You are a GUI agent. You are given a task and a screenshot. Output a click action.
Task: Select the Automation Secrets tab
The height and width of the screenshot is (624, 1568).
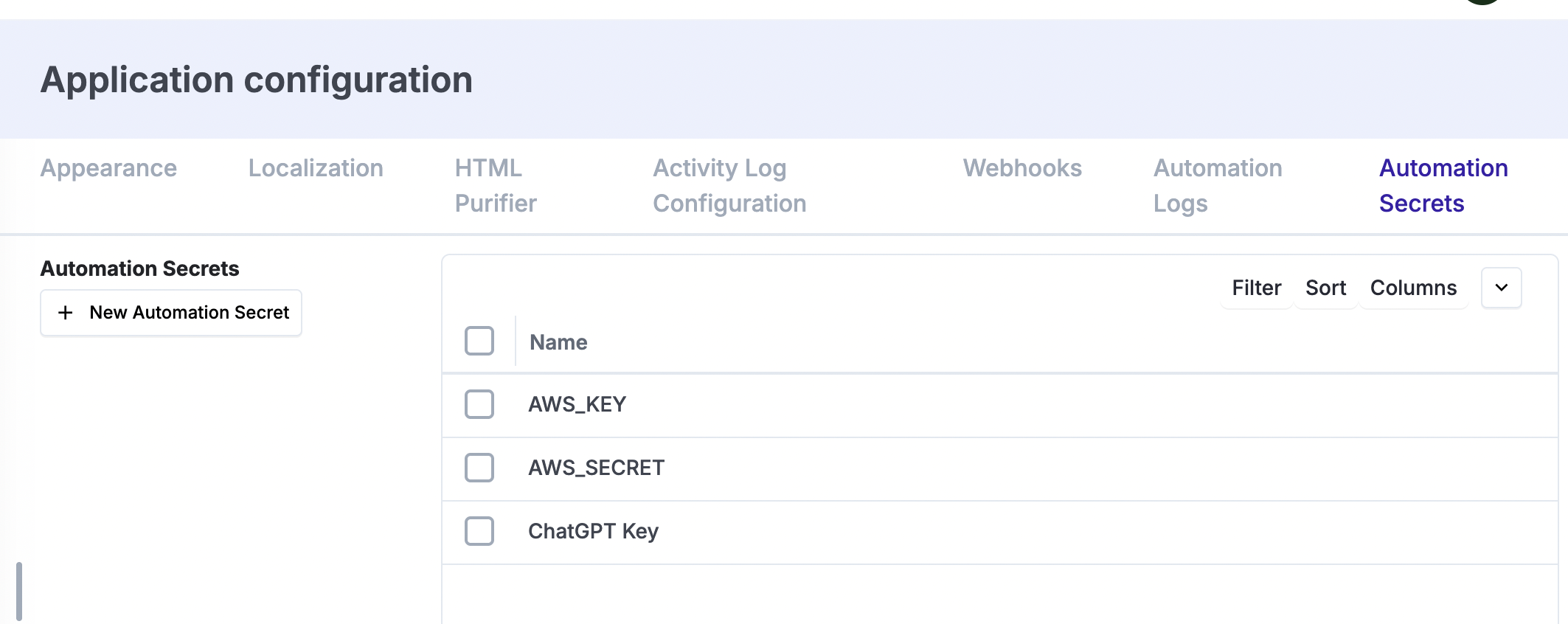(x=1443, y=186)
